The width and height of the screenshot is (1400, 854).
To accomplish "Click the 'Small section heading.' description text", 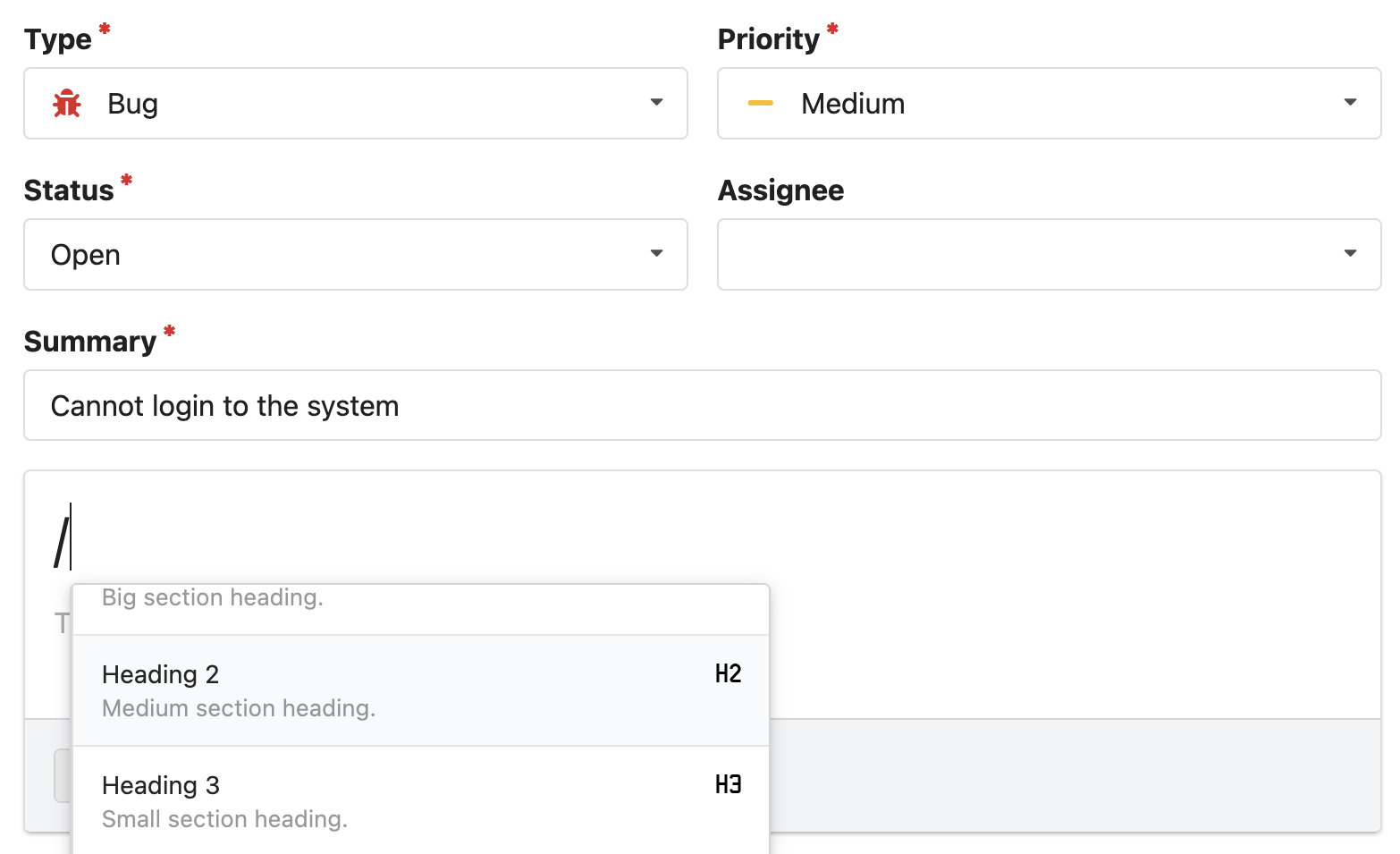I will pyautogui.click(x=224, y=819).
